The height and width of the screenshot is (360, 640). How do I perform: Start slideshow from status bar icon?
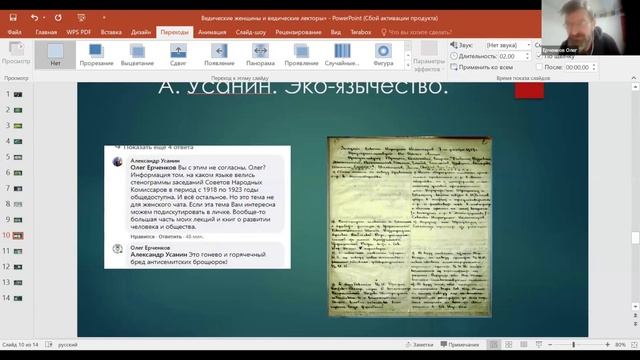(539, 344)
